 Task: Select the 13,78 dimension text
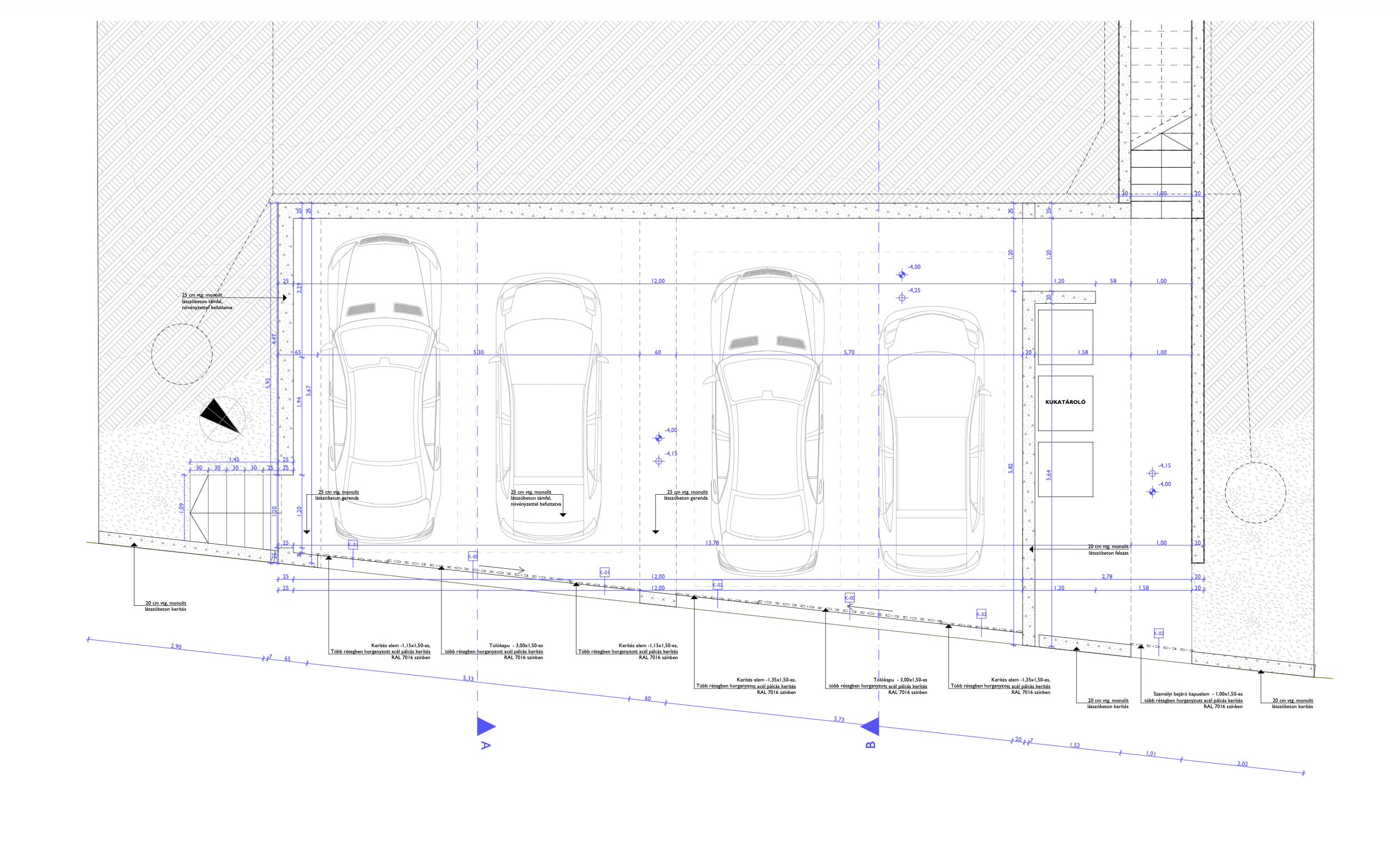tap(712, 543)
